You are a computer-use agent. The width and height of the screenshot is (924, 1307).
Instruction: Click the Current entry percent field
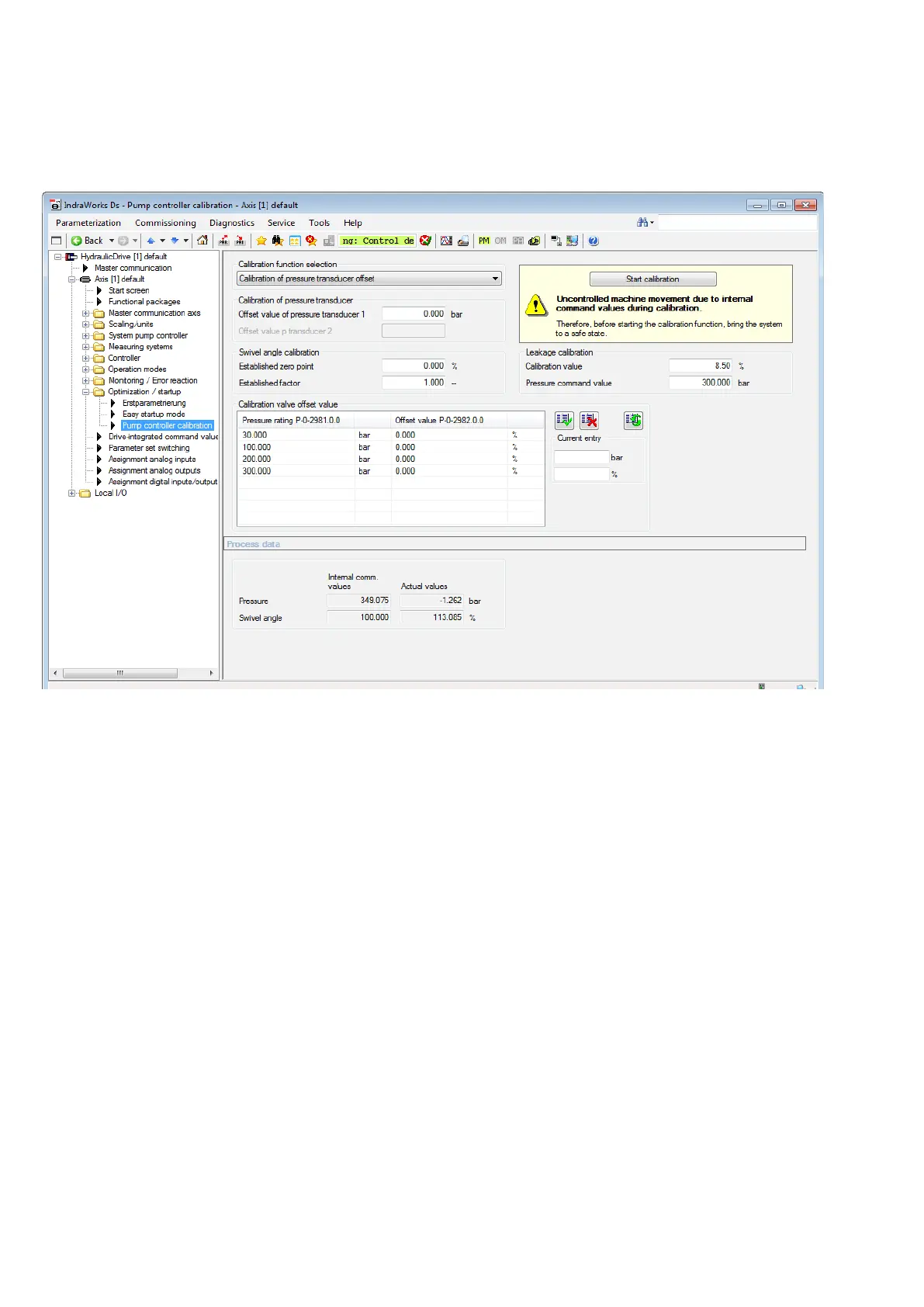point(581,474)
